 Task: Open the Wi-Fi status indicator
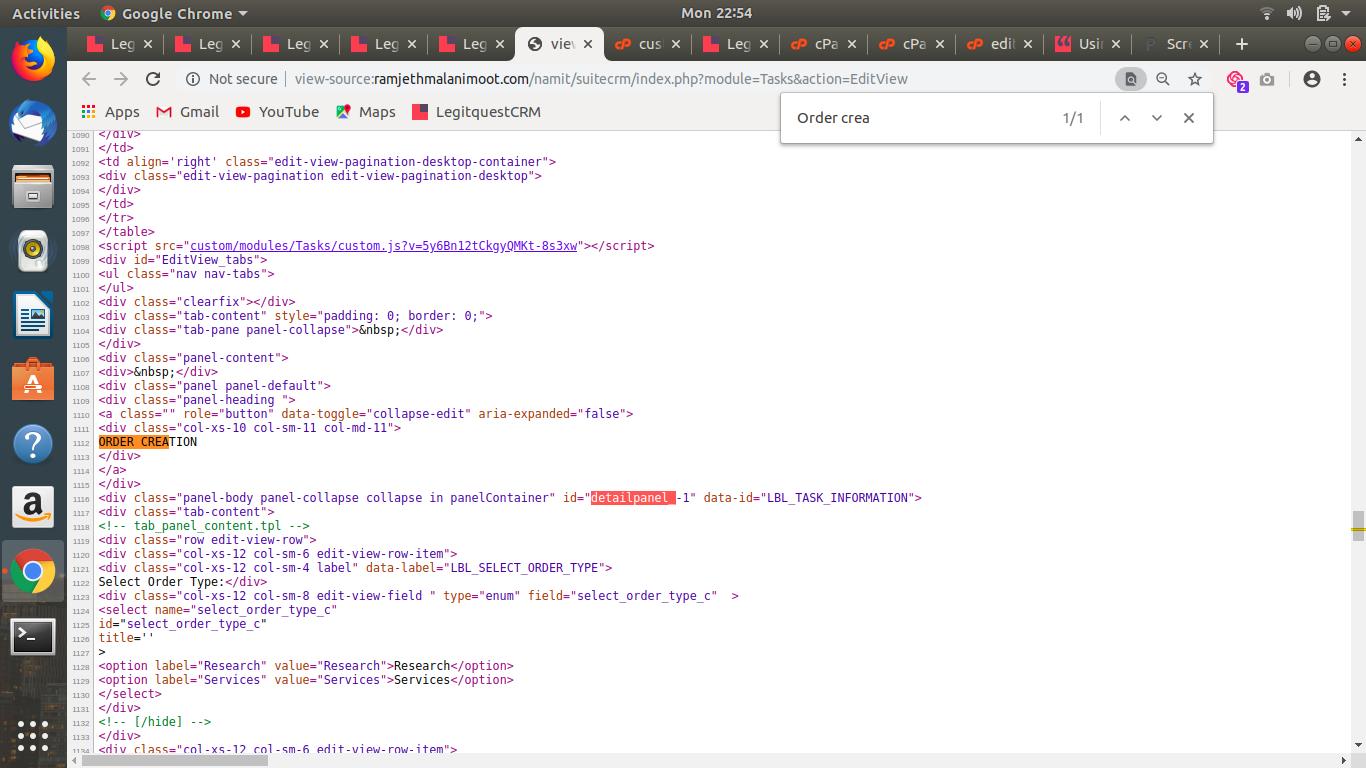point(1268,13)
